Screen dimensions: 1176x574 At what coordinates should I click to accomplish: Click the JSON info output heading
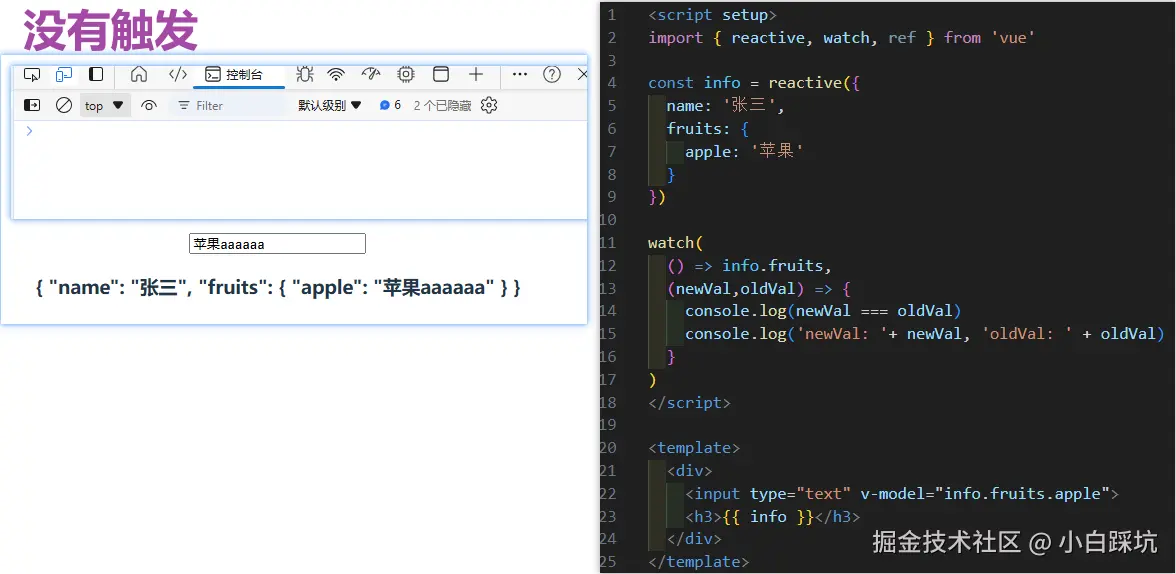278,287
